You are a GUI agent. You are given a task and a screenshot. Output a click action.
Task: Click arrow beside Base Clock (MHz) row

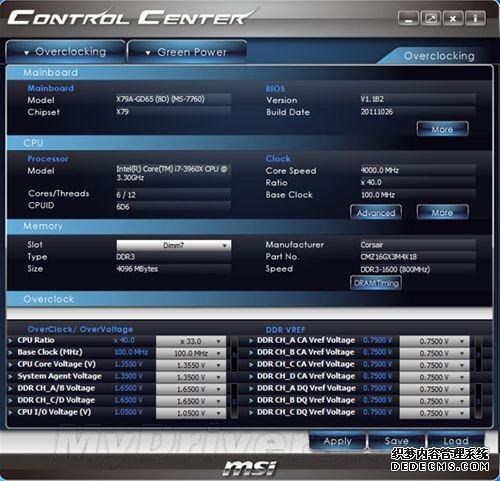click(x=10, y=353)
